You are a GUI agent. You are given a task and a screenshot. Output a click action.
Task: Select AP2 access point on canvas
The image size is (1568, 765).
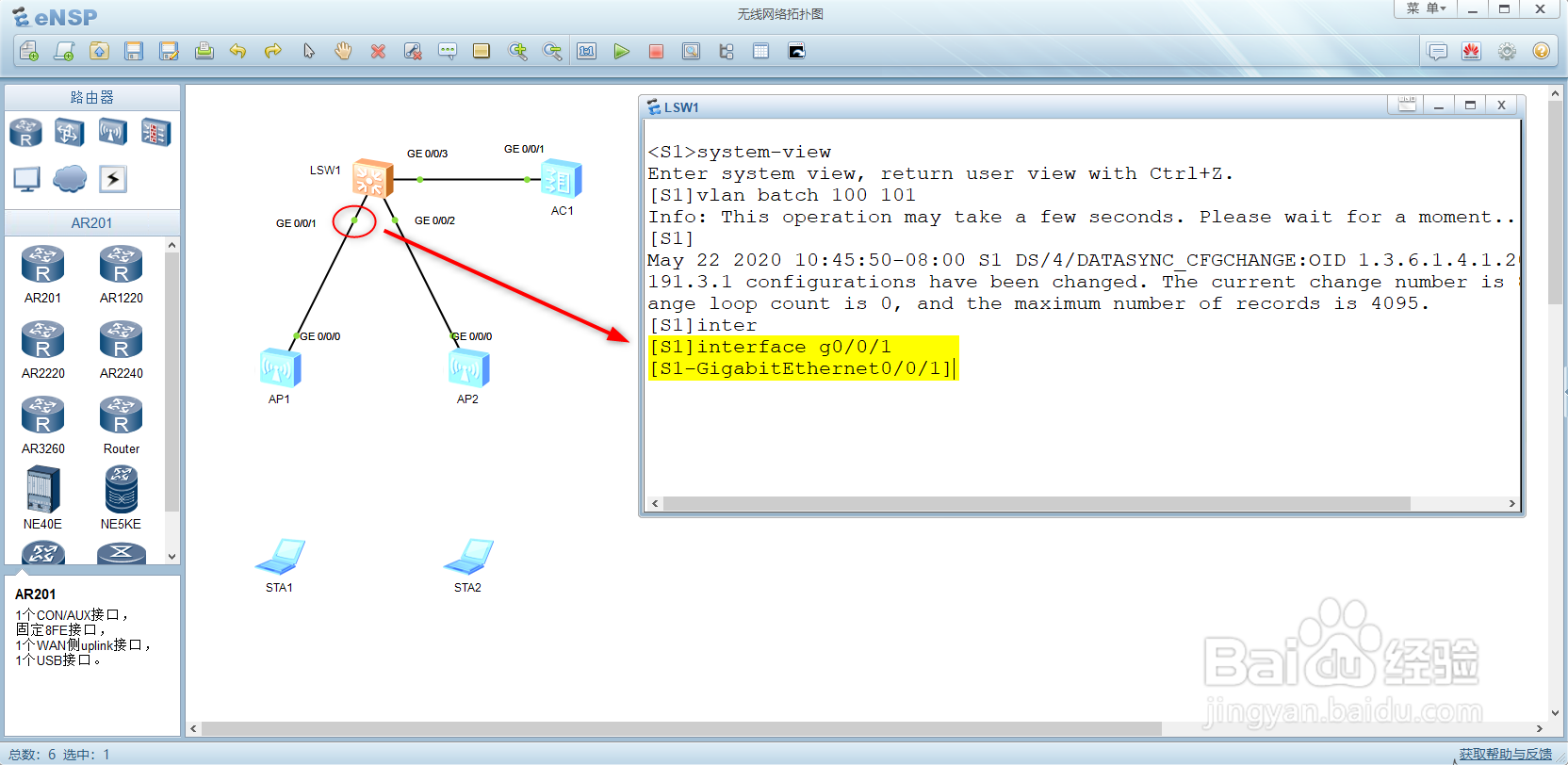tap(468, 368)
